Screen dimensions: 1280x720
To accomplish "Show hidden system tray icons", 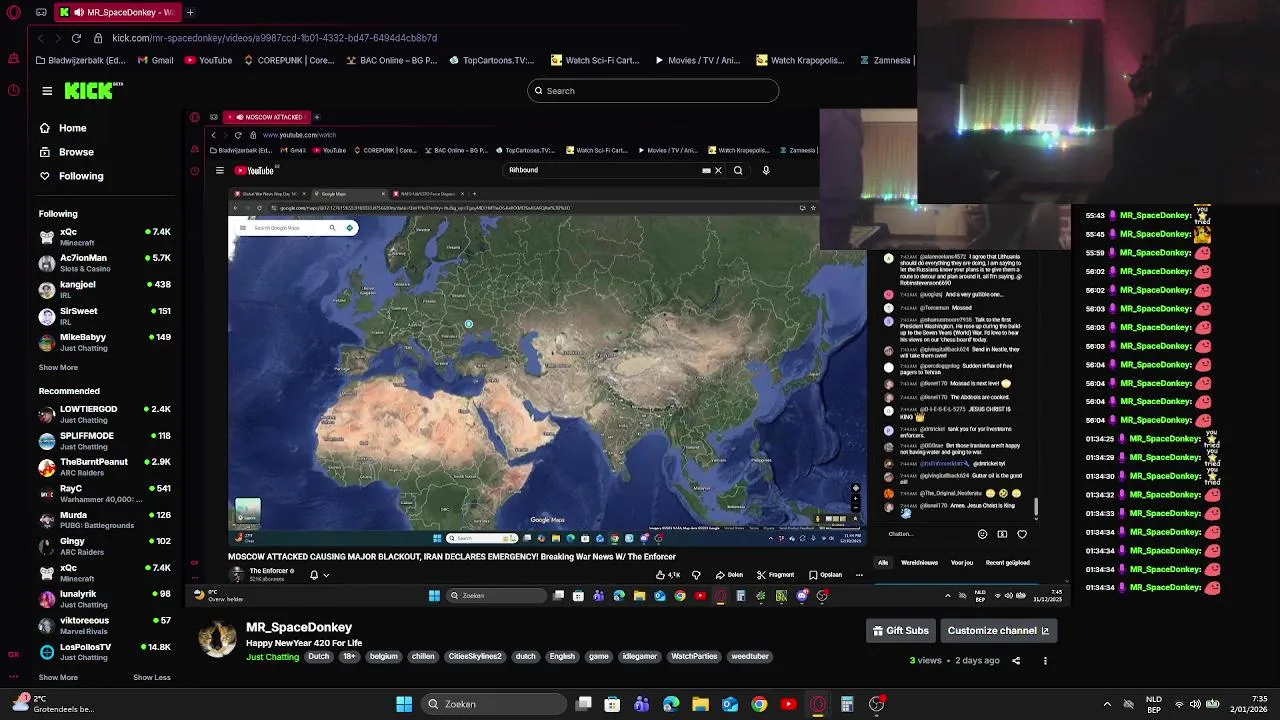I will 1107,704.
